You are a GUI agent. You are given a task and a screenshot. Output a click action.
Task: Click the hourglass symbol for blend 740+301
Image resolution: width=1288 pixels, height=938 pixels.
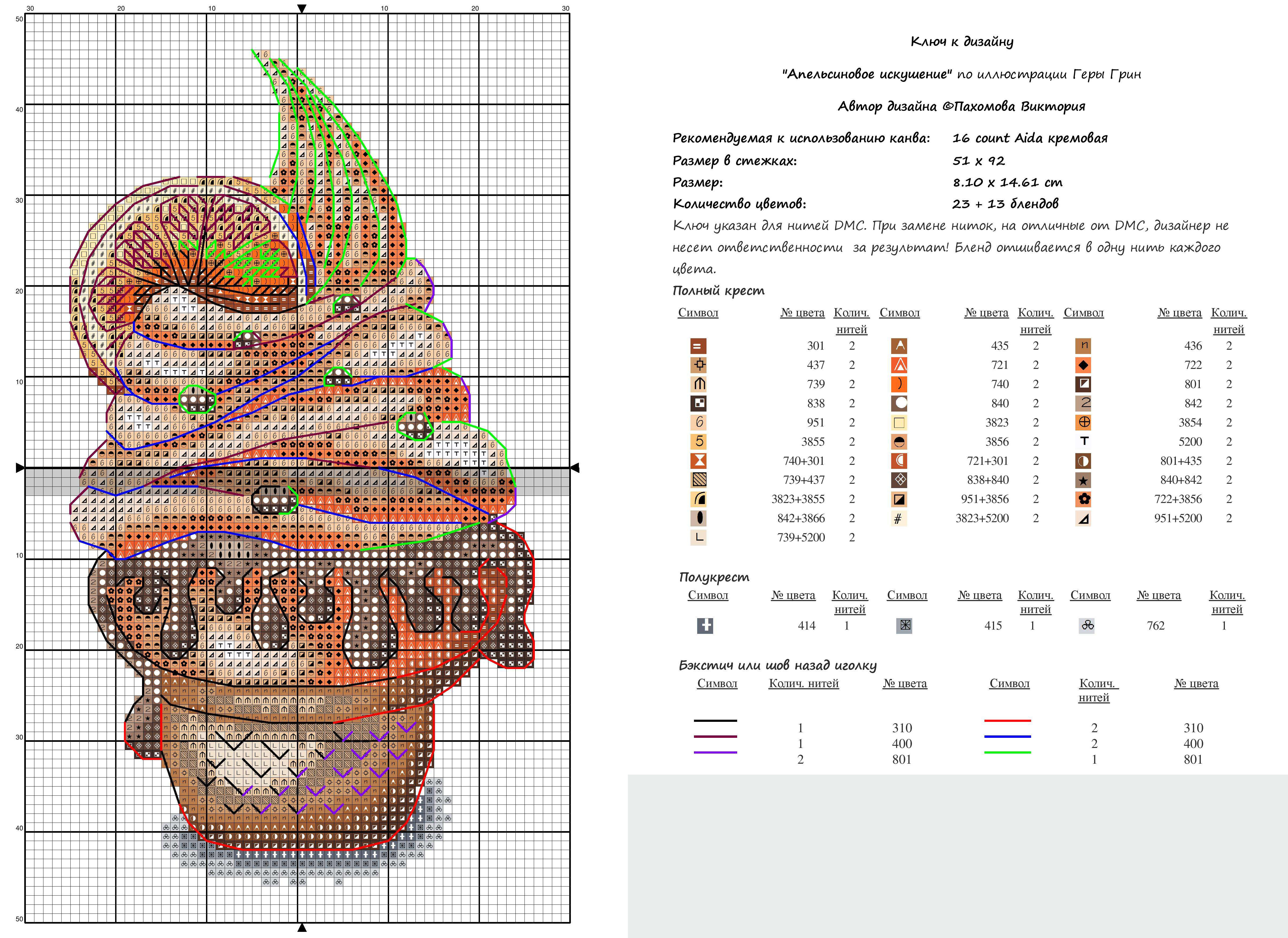[x=698, y=461]
